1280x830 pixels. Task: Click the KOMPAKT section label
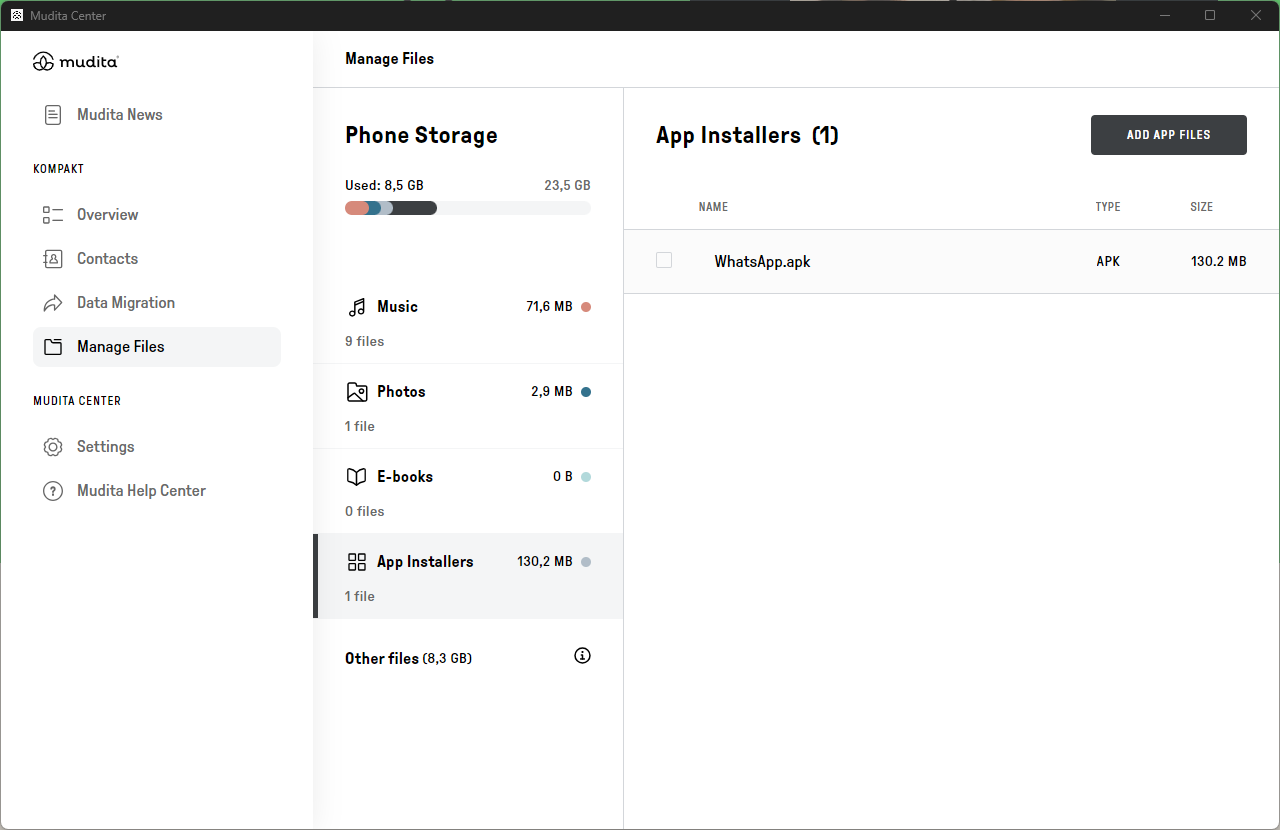59,169
